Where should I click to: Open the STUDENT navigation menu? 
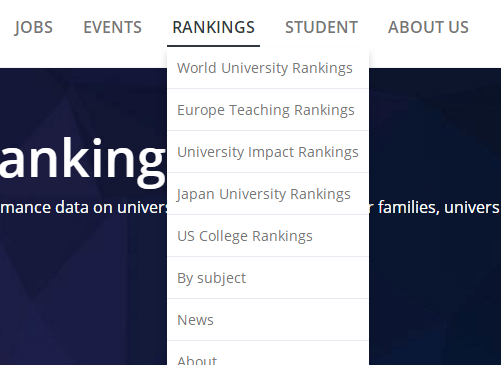point(321,27)
